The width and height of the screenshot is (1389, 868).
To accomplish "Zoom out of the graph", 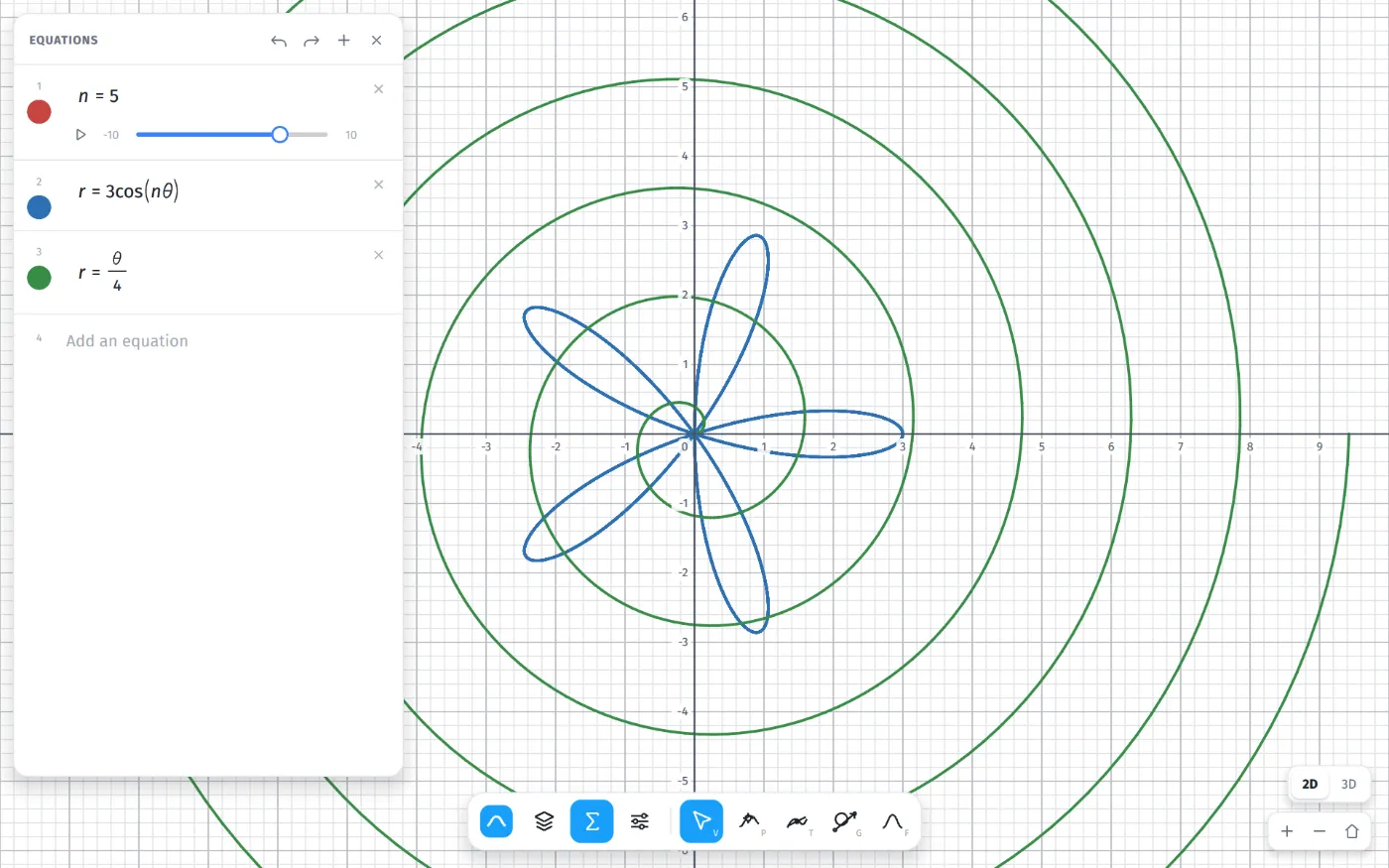I will (1320, 831).
